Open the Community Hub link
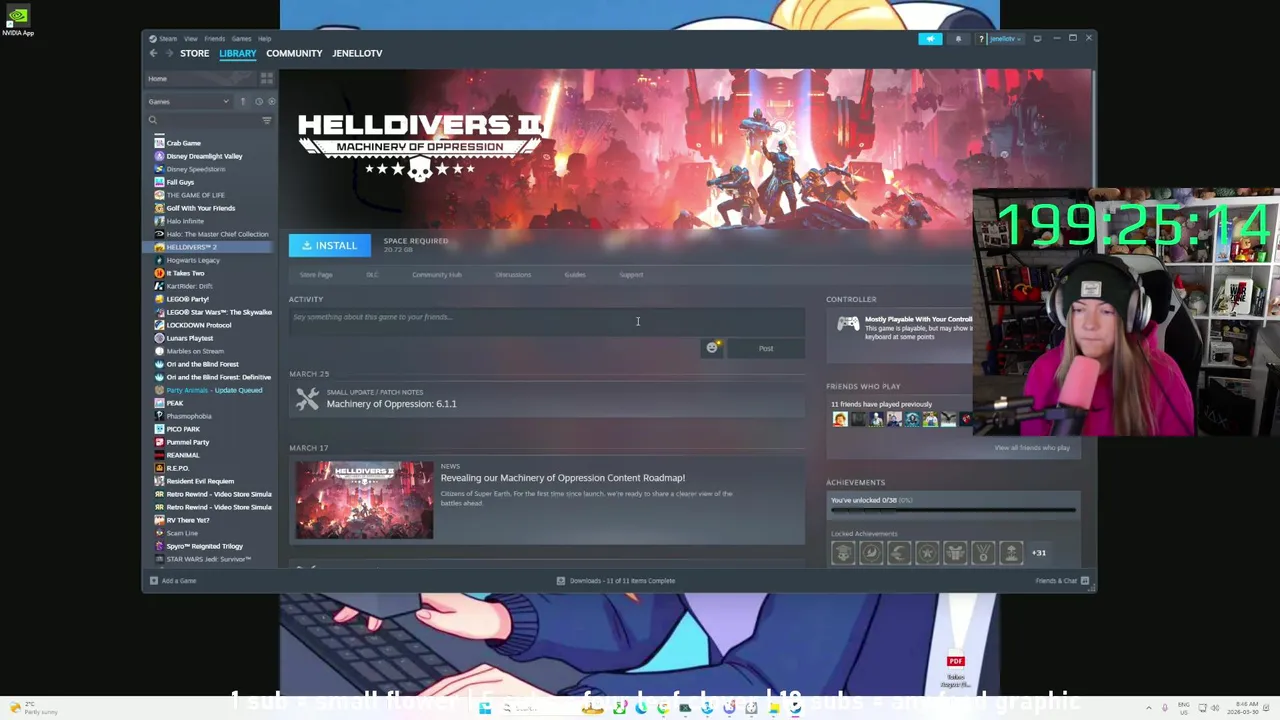 tap(437, 275)
